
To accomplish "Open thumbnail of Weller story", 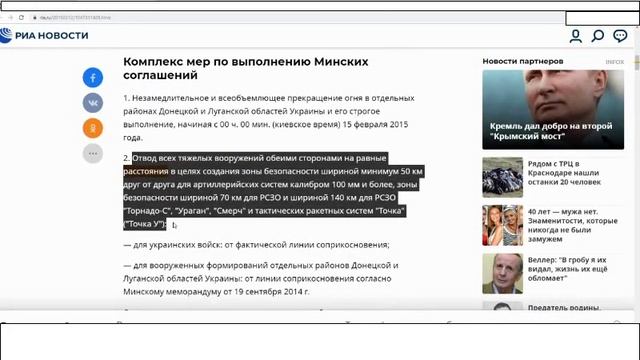I will pyautogui.click(x=502, y=273).
